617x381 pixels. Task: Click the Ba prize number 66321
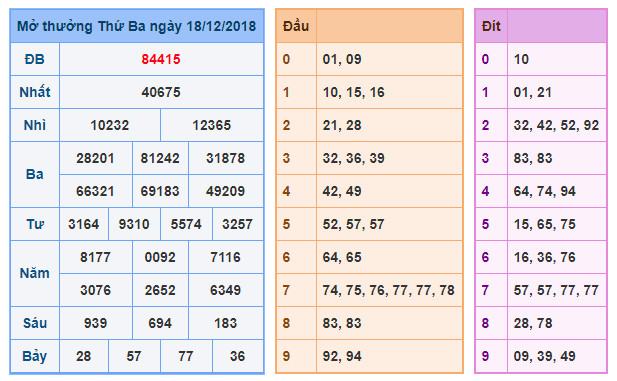tap(96, 192)
